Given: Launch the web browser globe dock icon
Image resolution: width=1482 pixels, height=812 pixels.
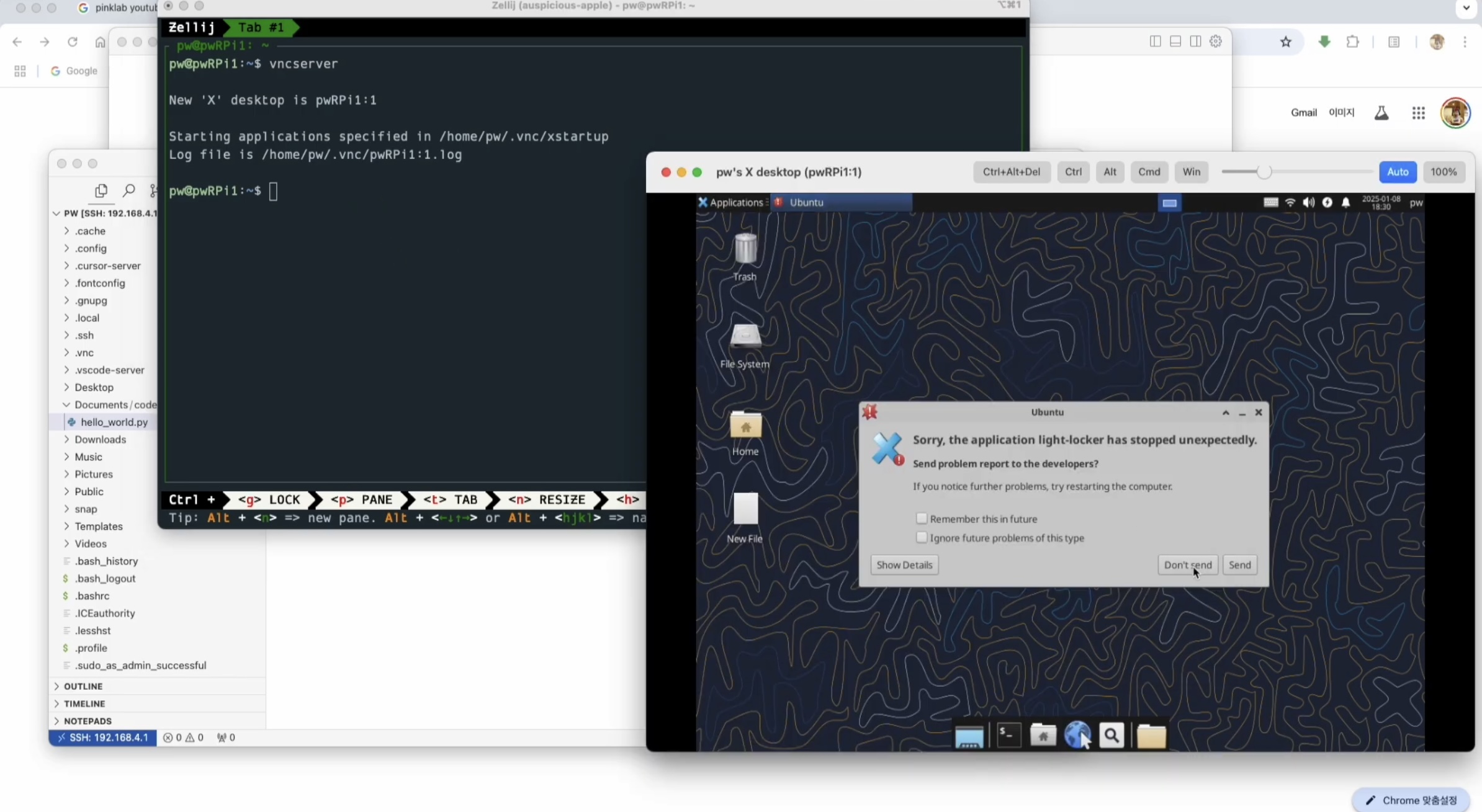Looking at the screenshot, I should pos(1077,736).
